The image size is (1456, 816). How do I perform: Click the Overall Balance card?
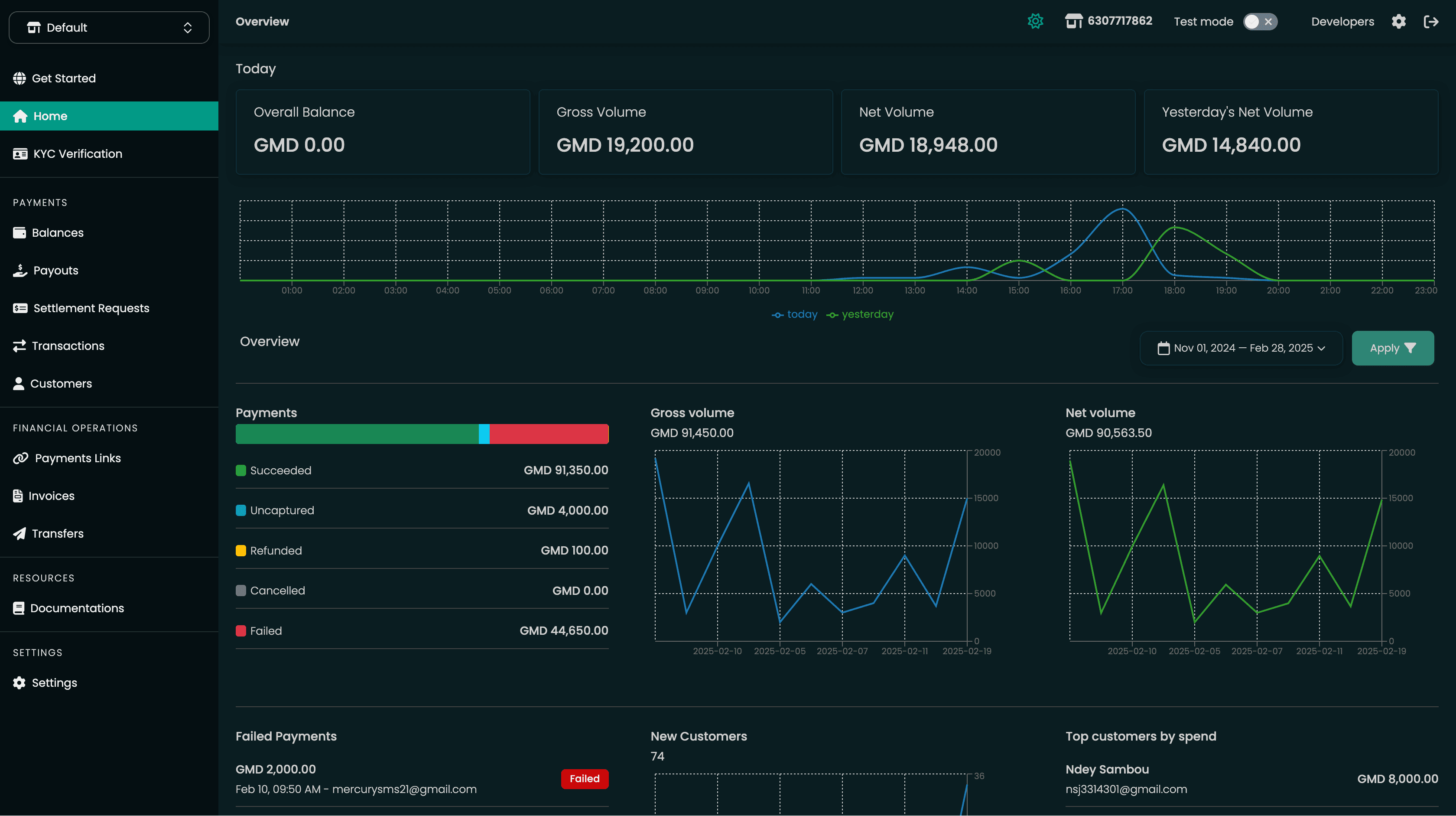point(383,132)
